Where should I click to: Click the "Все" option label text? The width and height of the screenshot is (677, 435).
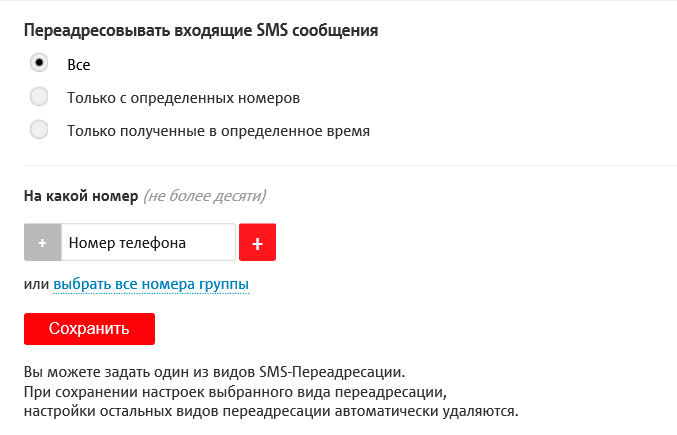[79, 64]
